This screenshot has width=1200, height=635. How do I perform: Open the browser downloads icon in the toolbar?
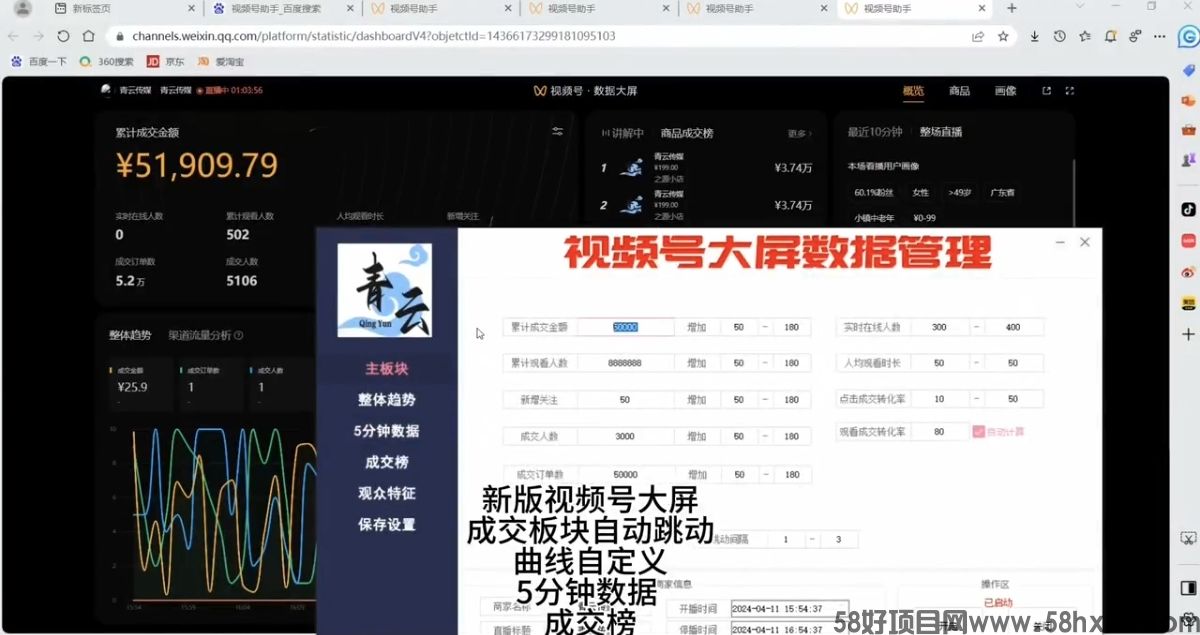click(x=1035, y=36)
